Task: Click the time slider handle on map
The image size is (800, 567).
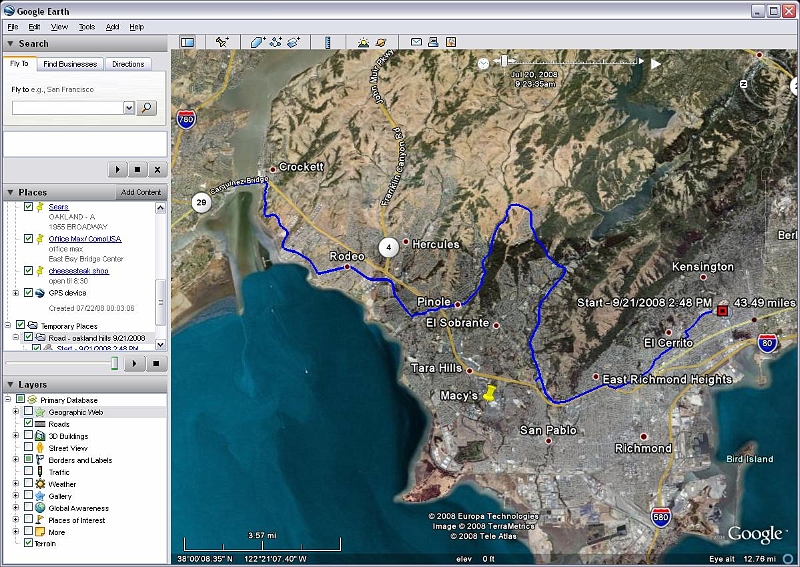Action: coord(504,61)
